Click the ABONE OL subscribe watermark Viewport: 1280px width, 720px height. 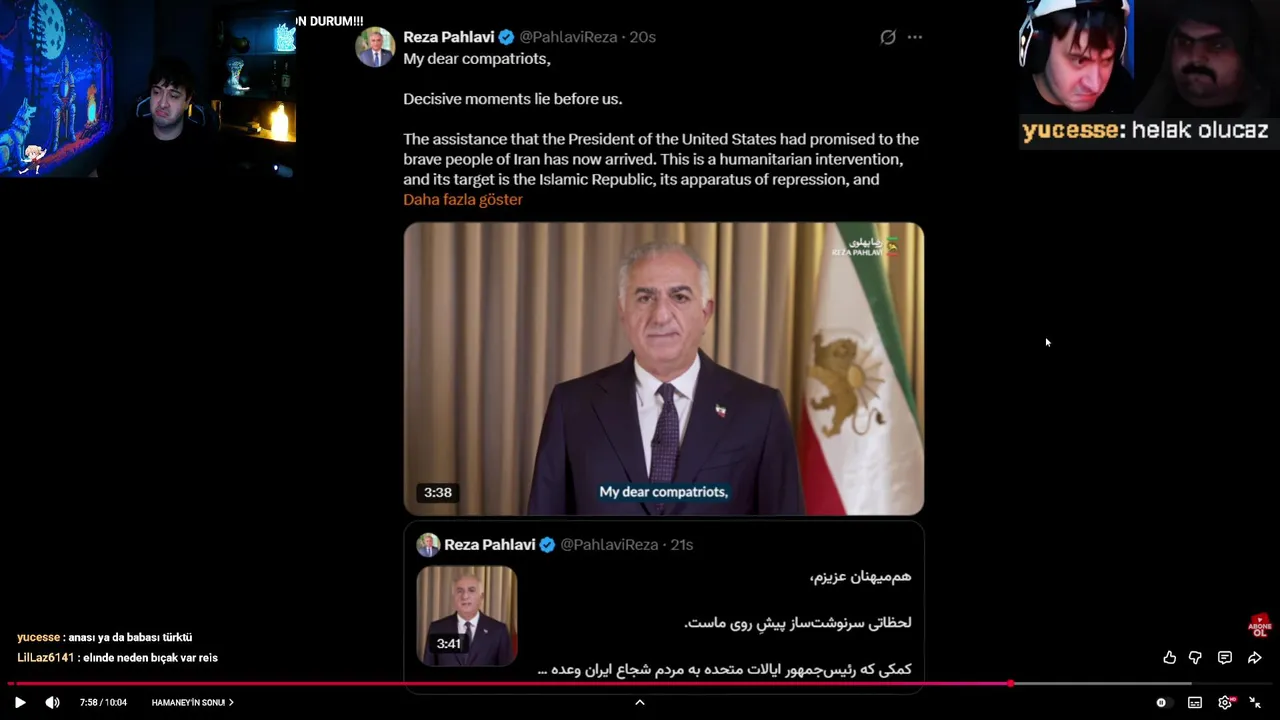point(1260,626)
